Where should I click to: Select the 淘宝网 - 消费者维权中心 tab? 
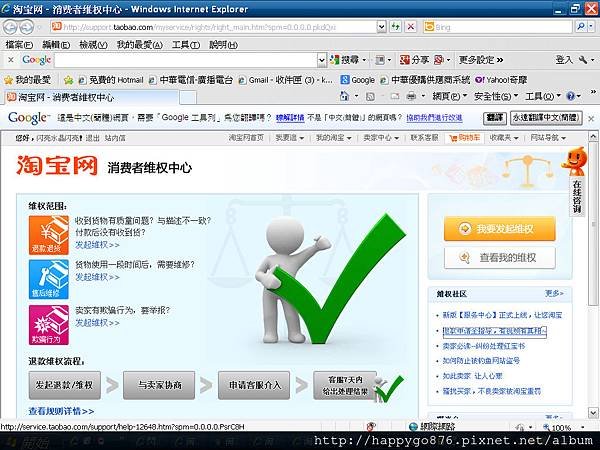coord(92,97)
